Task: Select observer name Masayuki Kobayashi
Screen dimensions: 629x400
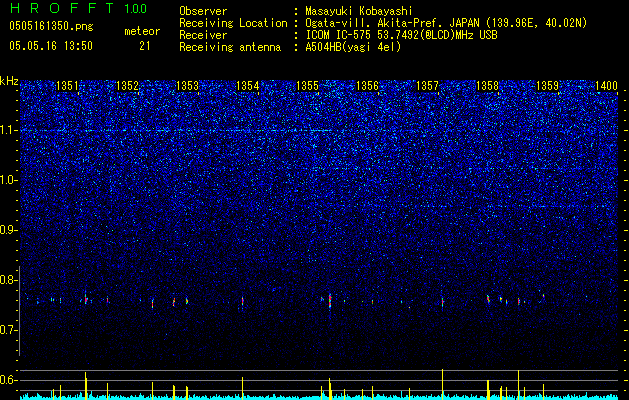Action: [x=359, y=12]
